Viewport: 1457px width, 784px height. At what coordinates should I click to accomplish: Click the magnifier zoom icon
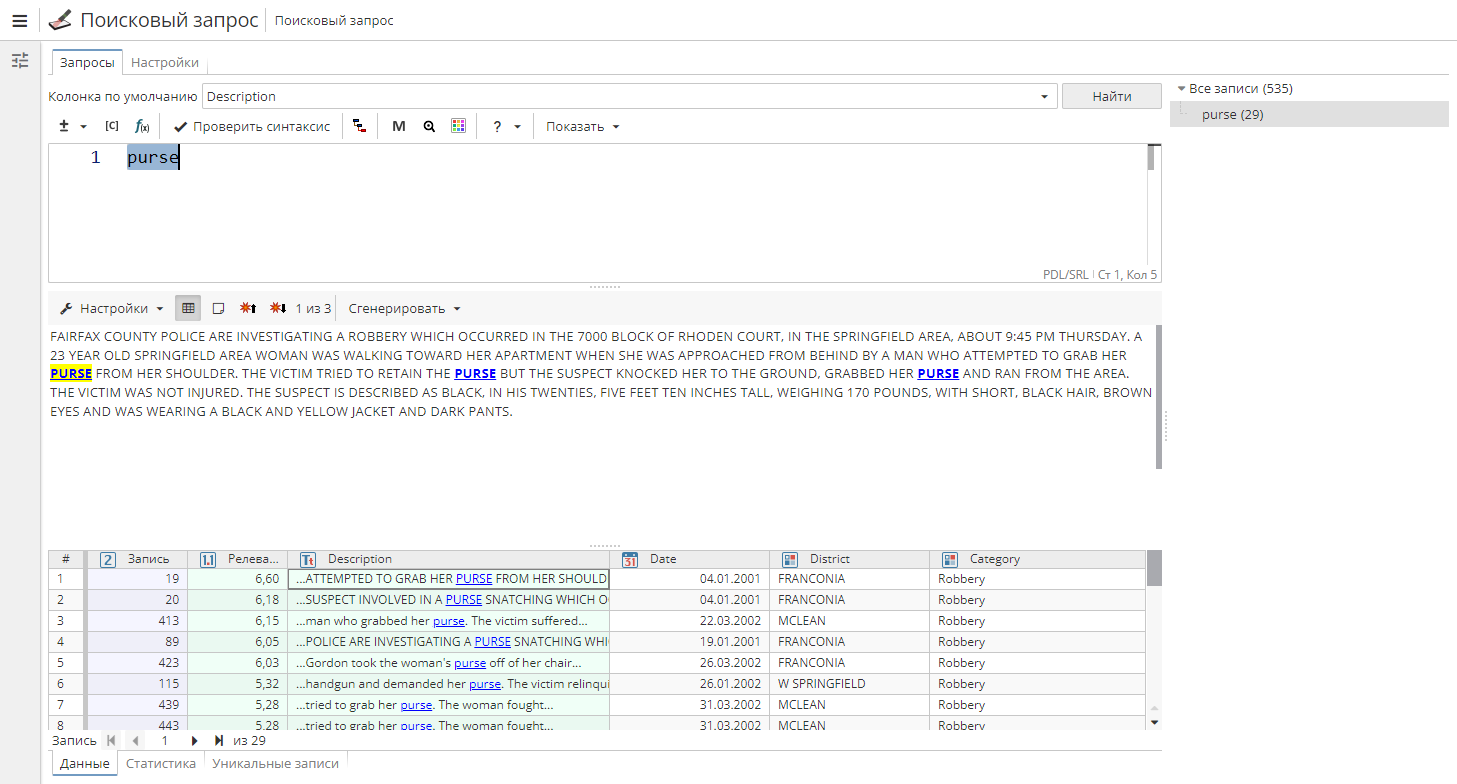[429, 126]
